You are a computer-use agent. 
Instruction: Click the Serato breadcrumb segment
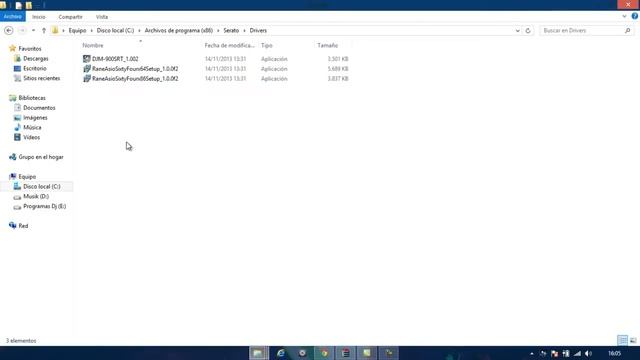[x=231, y=31]
